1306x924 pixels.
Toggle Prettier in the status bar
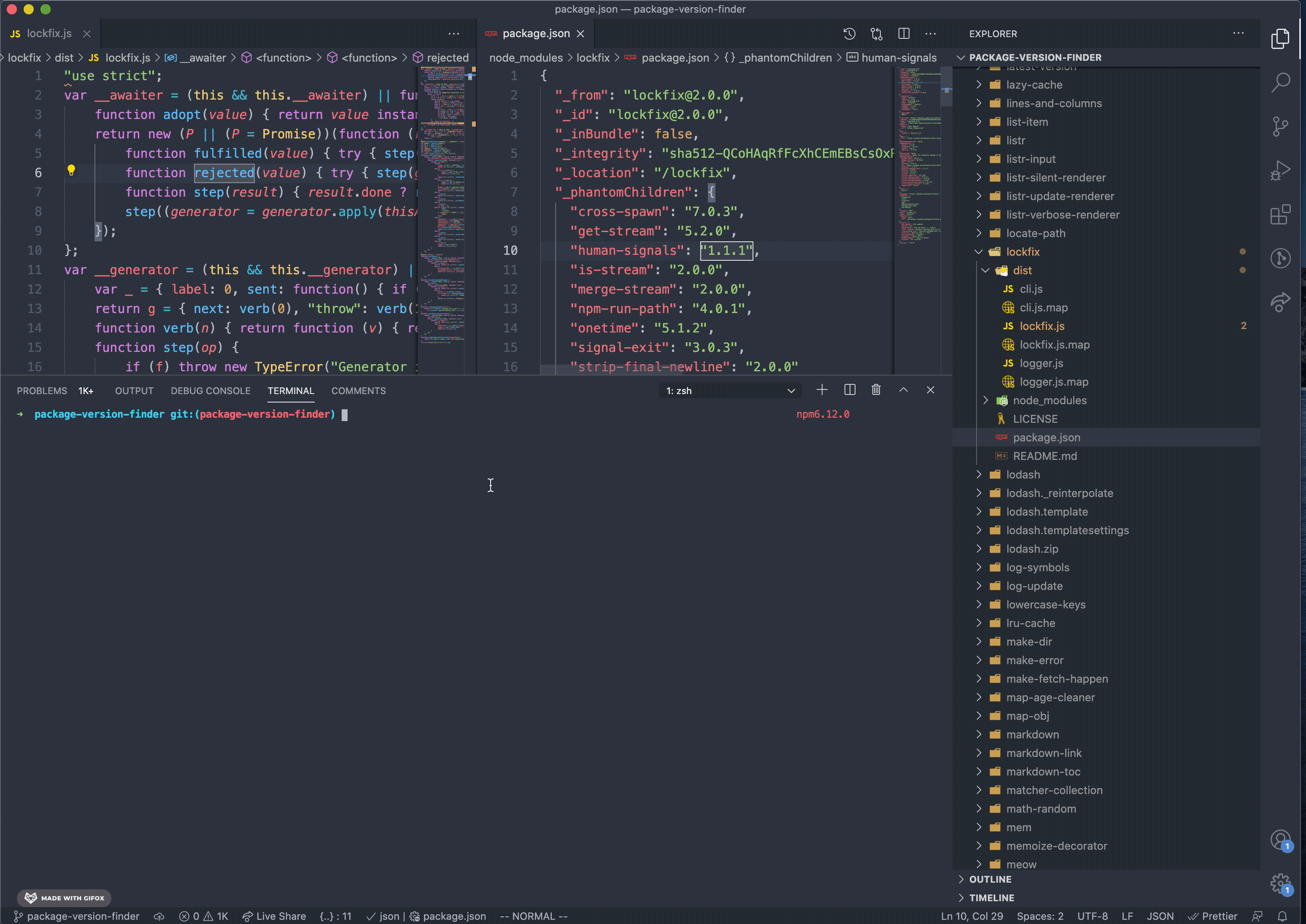1213,916
